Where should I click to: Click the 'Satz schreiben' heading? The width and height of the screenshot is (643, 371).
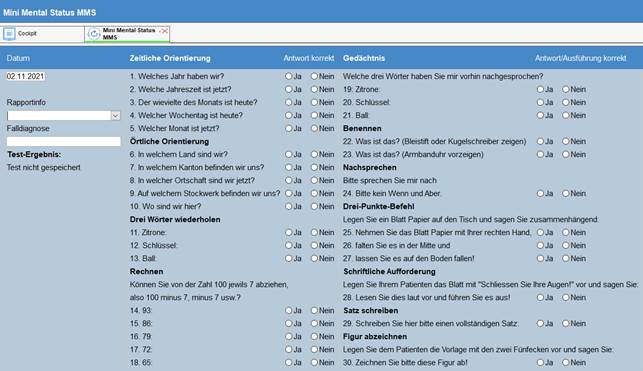point(371,311)
